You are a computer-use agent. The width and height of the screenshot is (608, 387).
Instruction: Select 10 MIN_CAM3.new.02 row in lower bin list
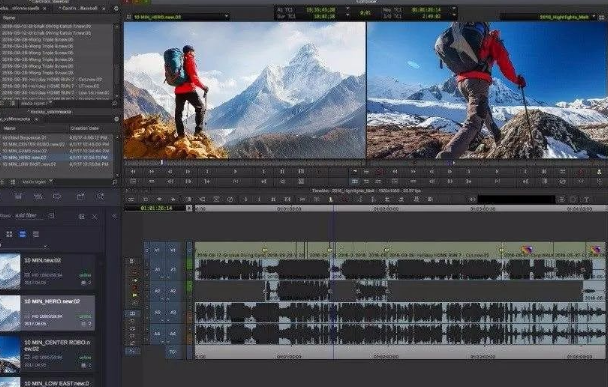(56, 151)
